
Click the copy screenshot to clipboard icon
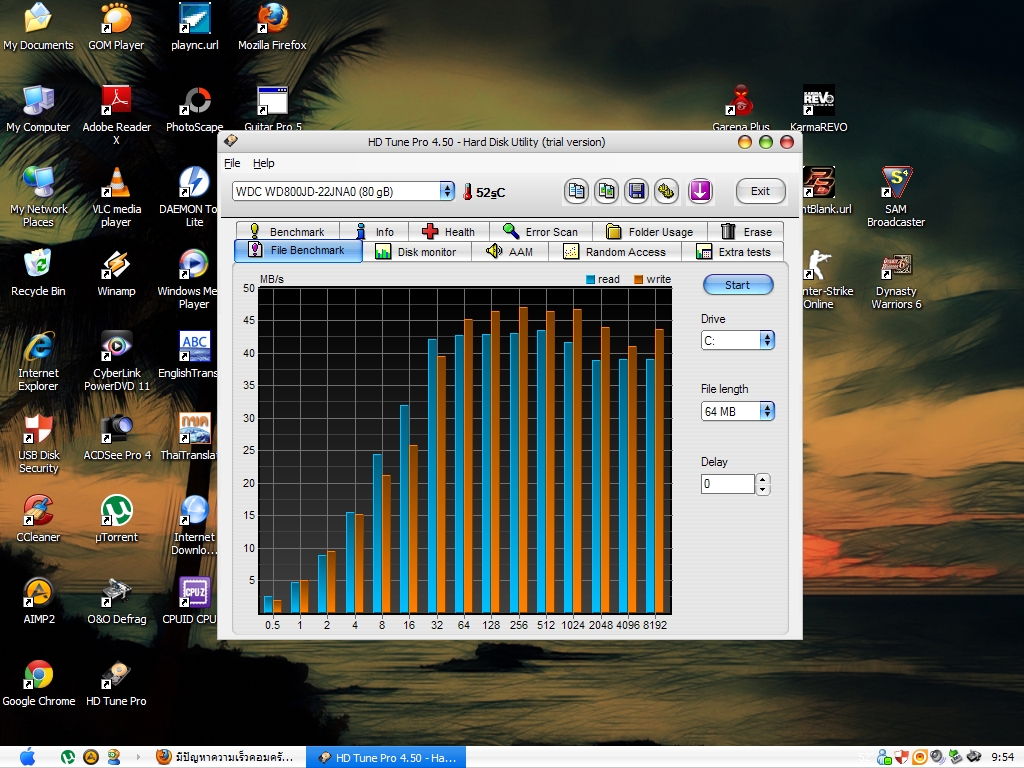click(x=606, y=191)
